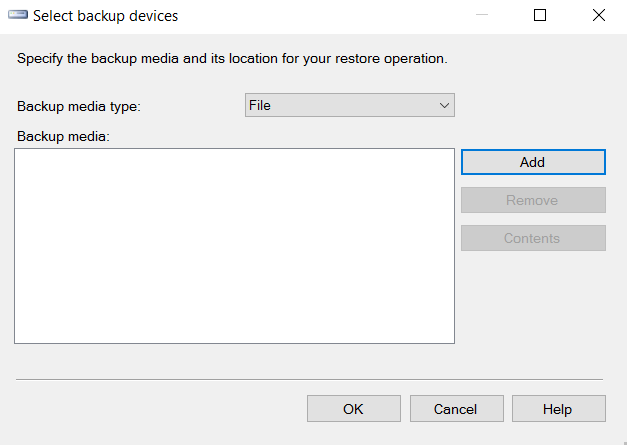
Task: Minimize the Select backup devices dialog
Action: 481,16
